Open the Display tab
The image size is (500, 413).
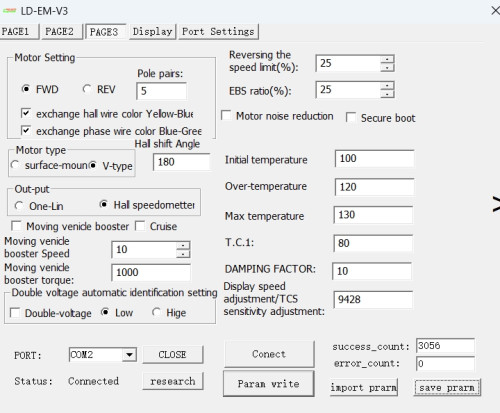coord(152,32)
